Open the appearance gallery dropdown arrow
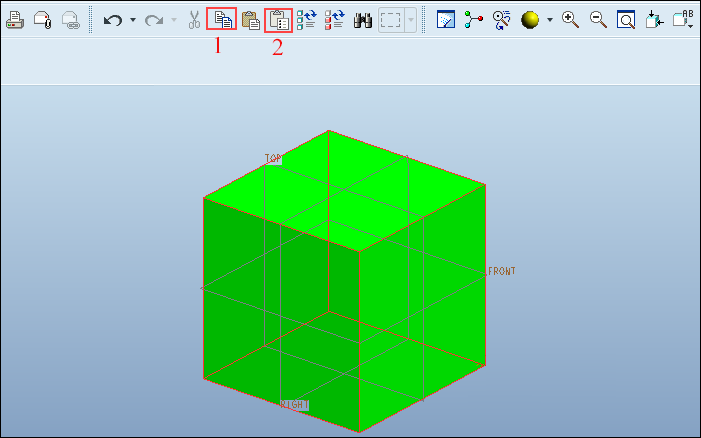 (550, 20)
